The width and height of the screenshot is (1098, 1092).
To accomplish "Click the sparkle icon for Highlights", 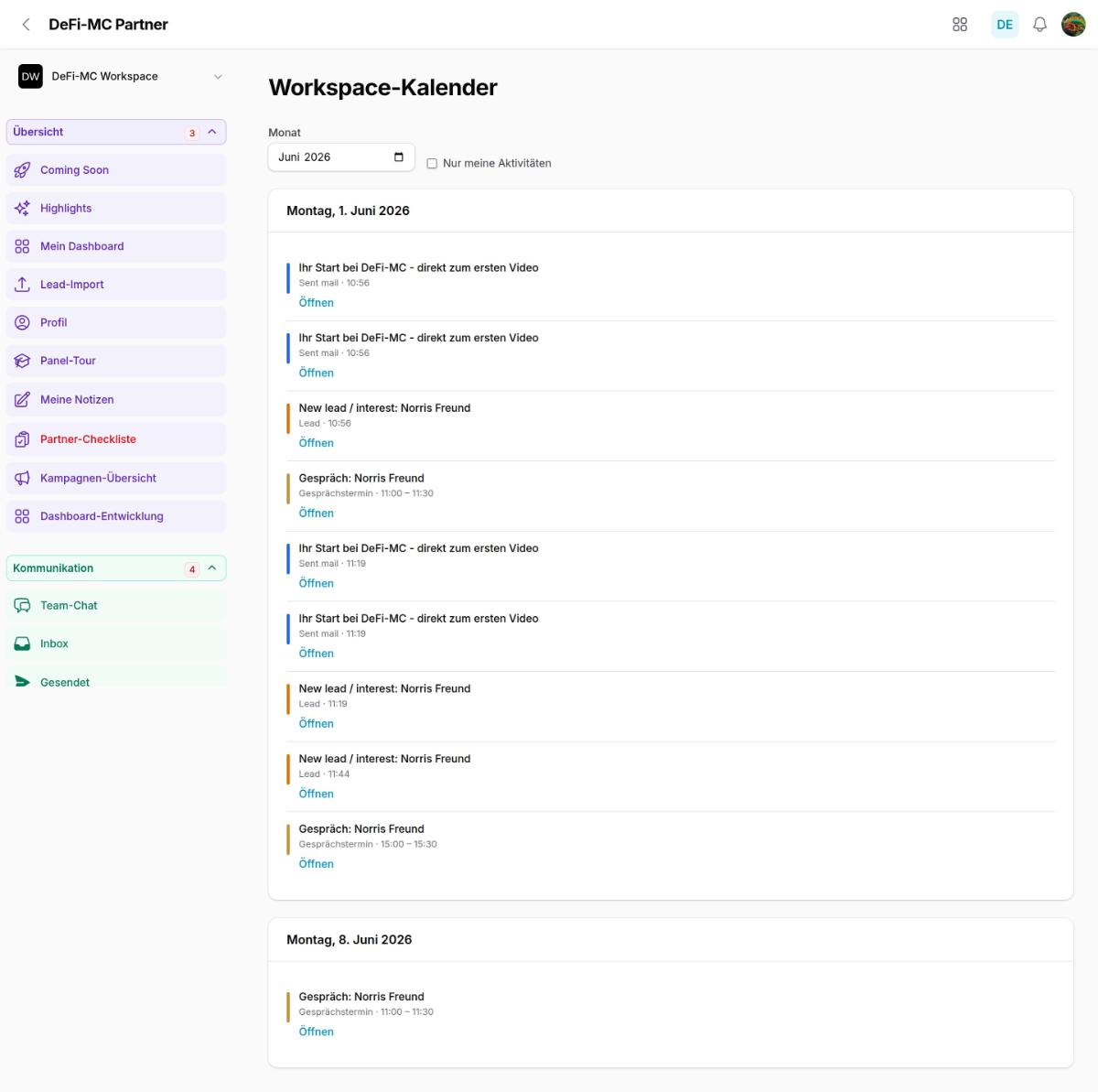I will (23, 209).
